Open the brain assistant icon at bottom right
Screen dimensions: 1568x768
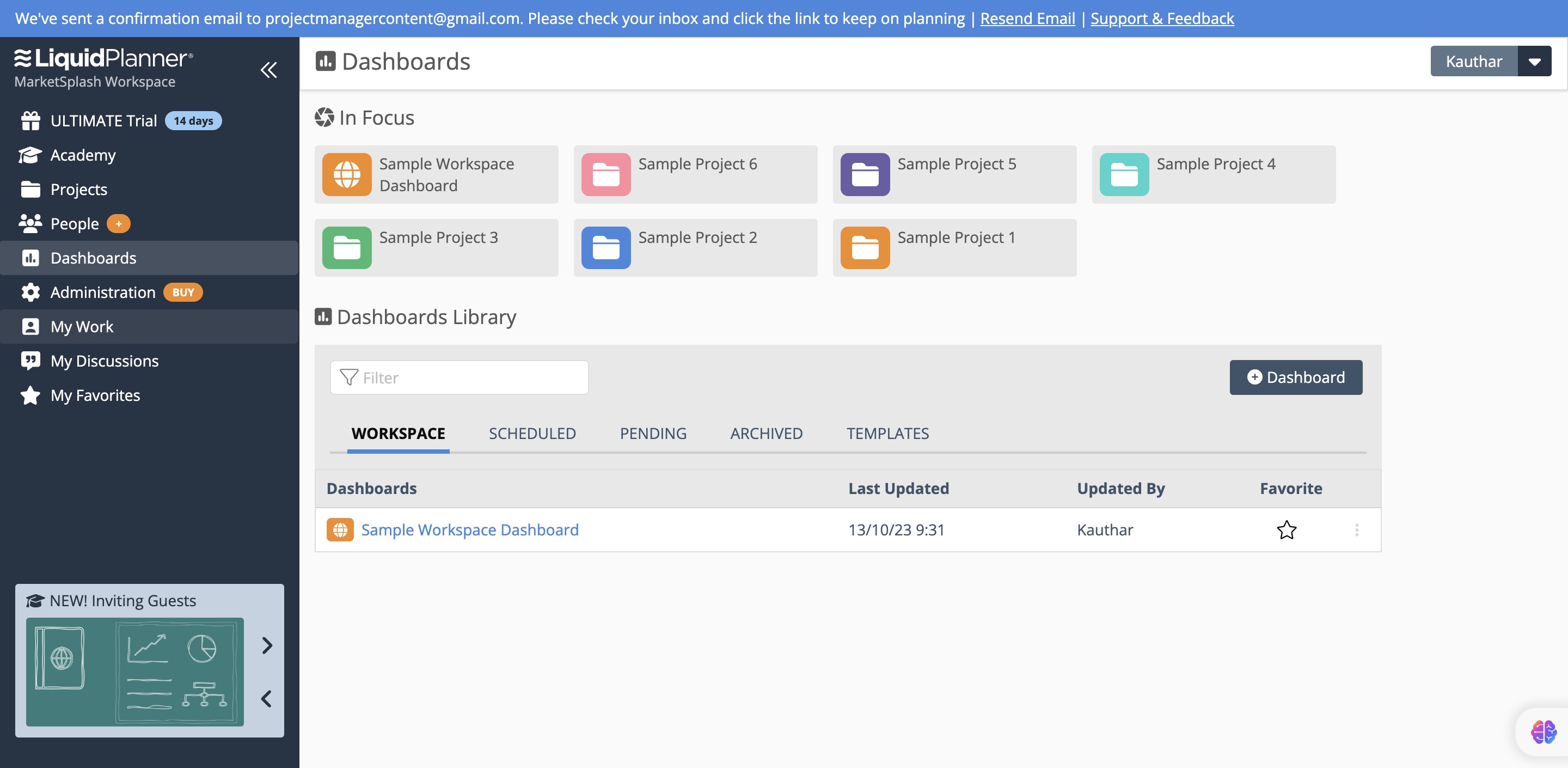click(x=1543, y=732)
